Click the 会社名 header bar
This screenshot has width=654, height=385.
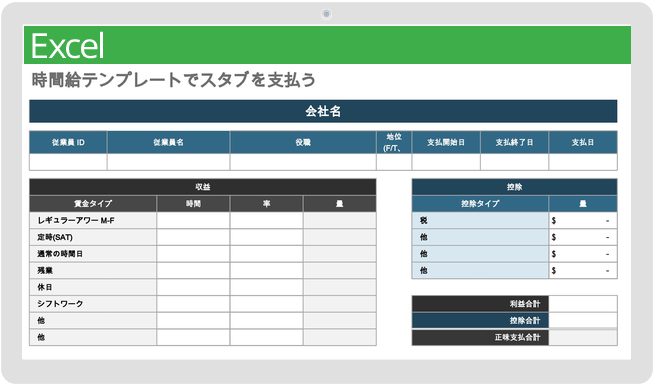tap(323, 111)
